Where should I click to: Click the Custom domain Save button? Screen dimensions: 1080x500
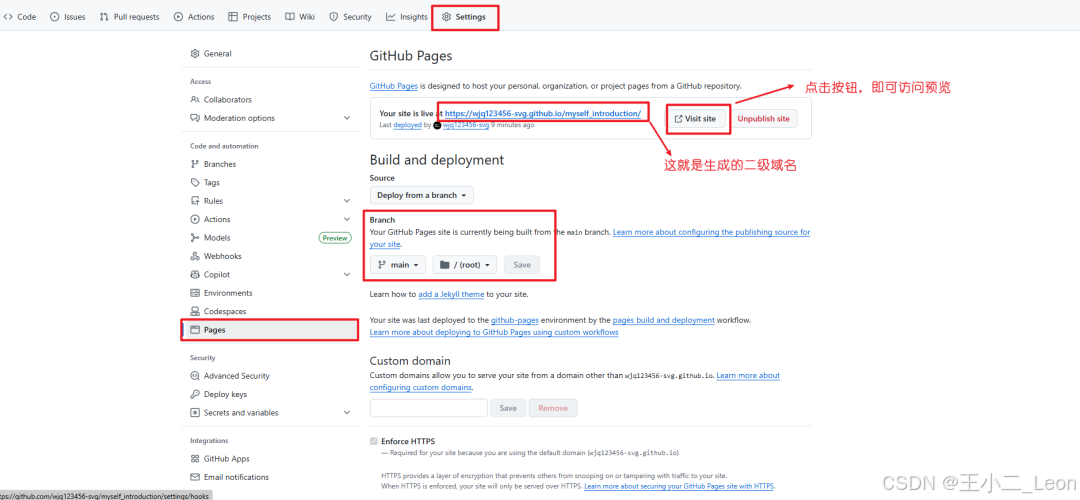tap(508, 408)
